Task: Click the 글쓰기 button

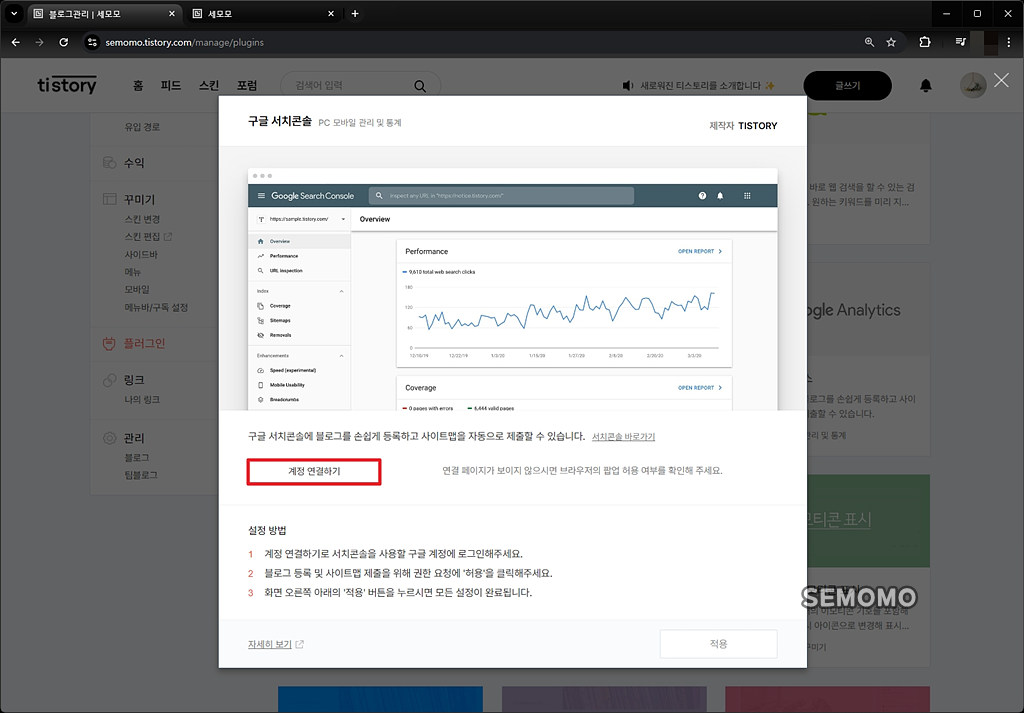Action: pyautogui.click(x=847, y=86)
